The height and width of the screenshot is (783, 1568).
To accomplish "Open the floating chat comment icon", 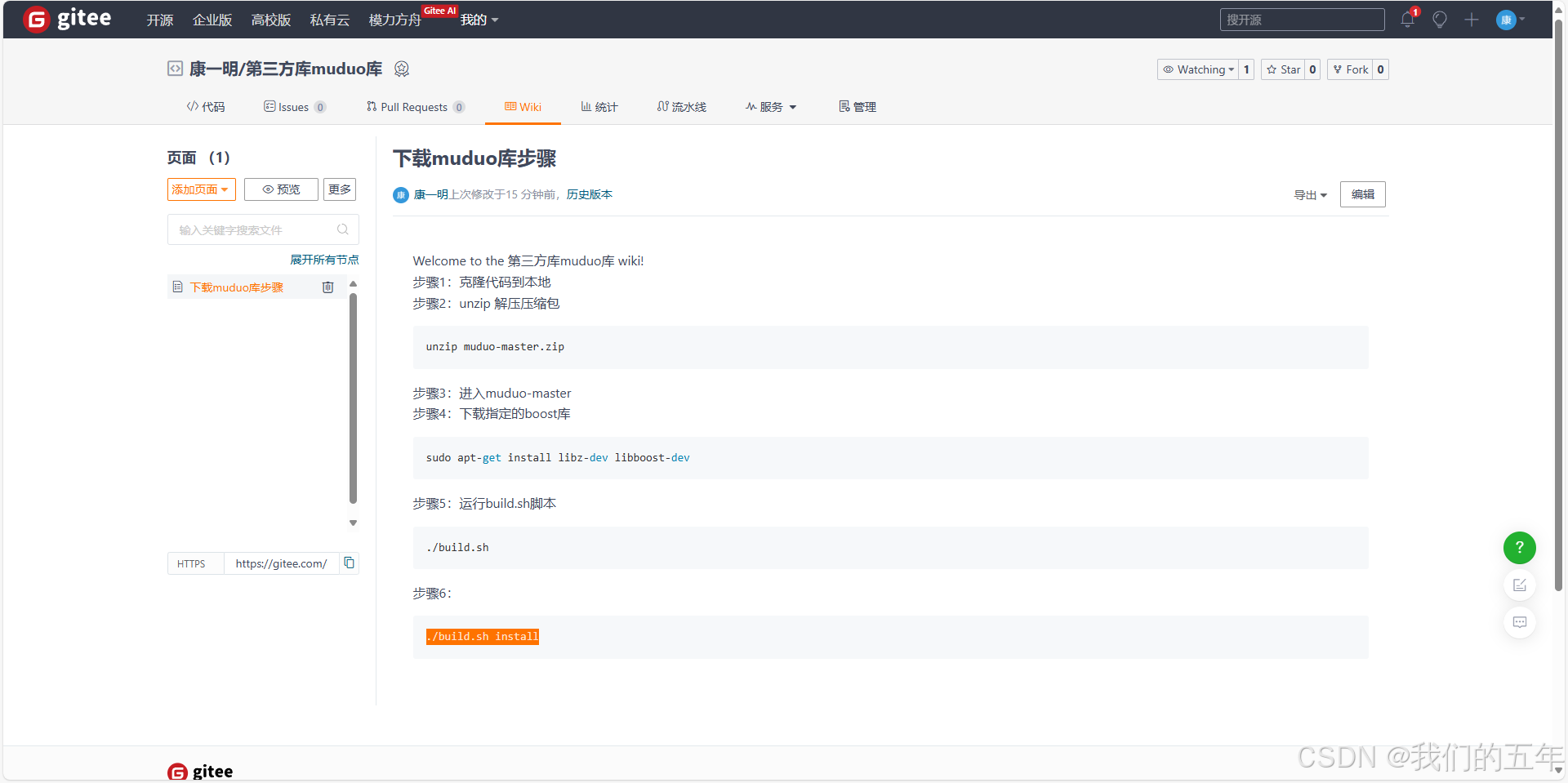I will (x=1519, y=623).
